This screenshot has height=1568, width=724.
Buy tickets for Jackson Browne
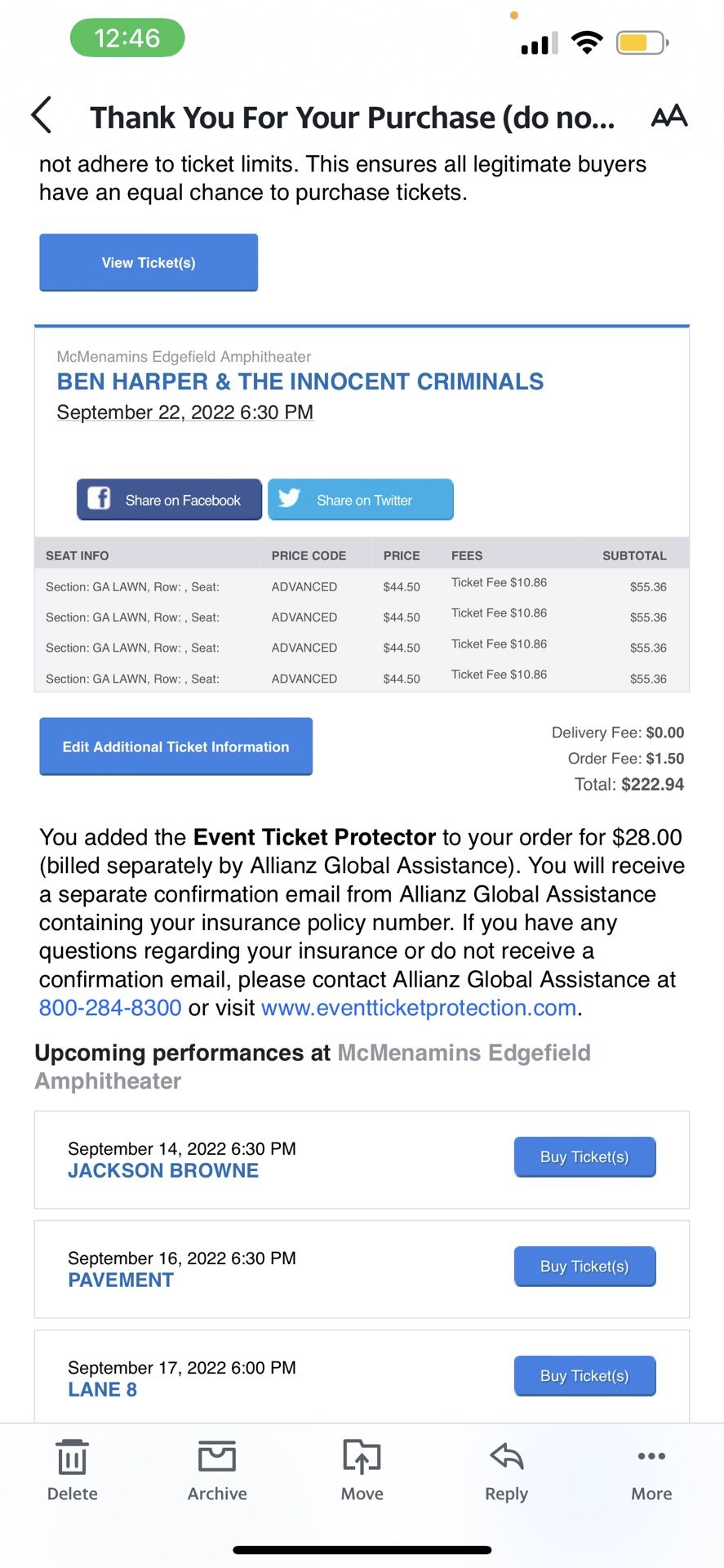584,1156
